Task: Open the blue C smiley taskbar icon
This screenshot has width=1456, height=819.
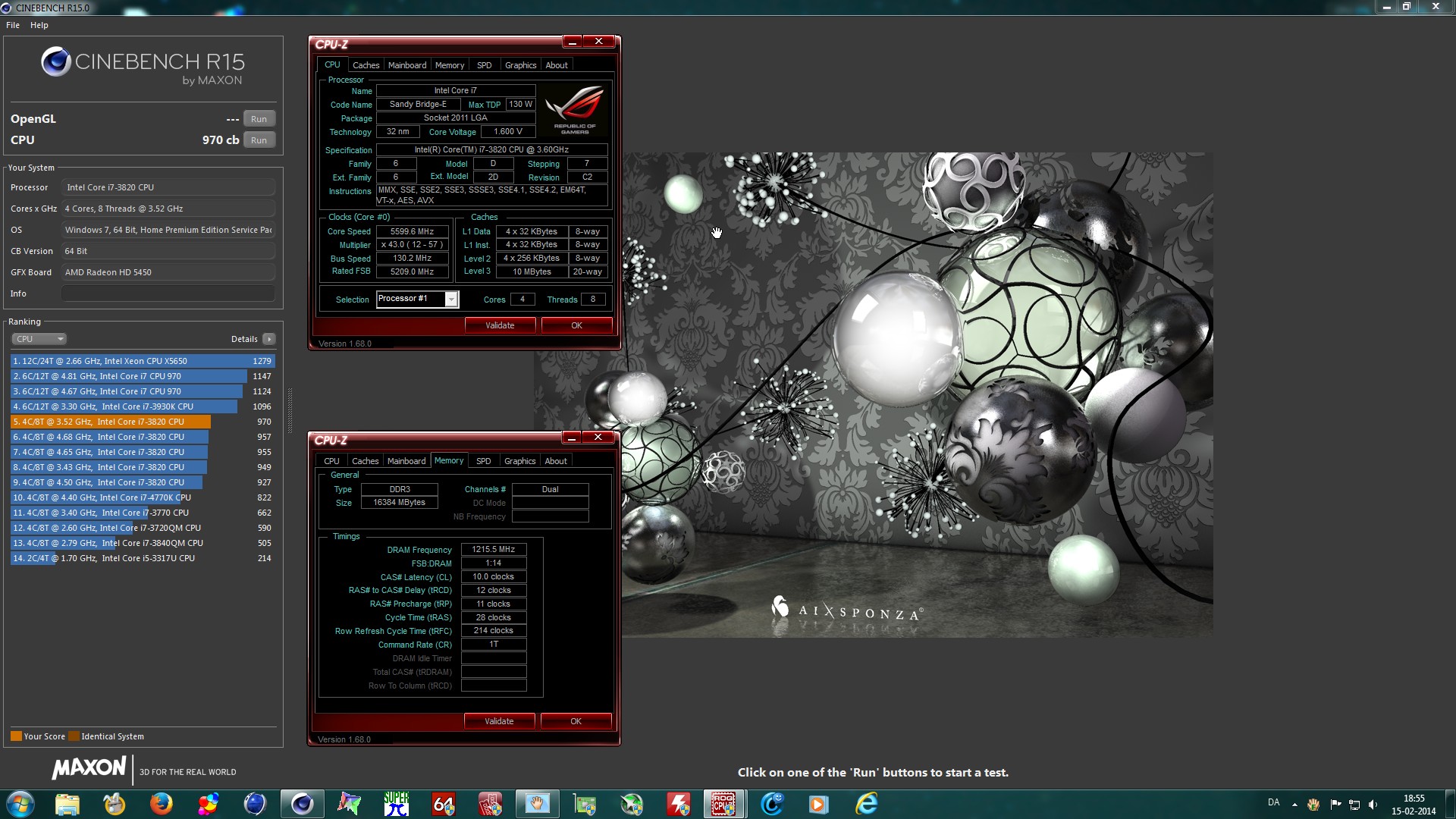Action: coord(772,804)
